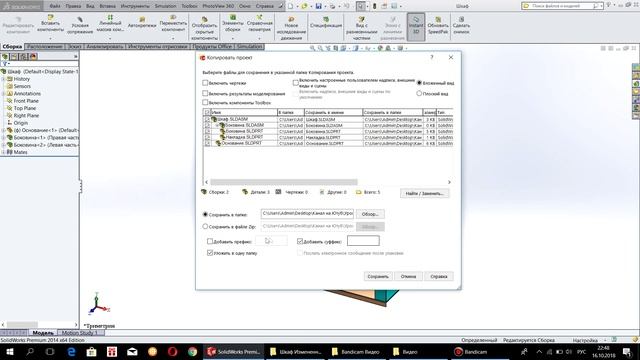640x360 pixels.
Task: Click horizontal scrollbar in file list
Action: coord(284,182)
